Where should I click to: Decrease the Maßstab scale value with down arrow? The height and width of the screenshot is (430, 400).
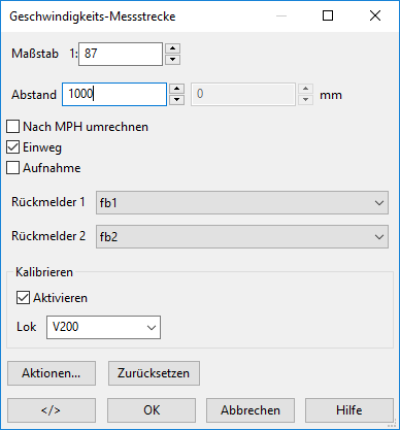tap(172, 60)
